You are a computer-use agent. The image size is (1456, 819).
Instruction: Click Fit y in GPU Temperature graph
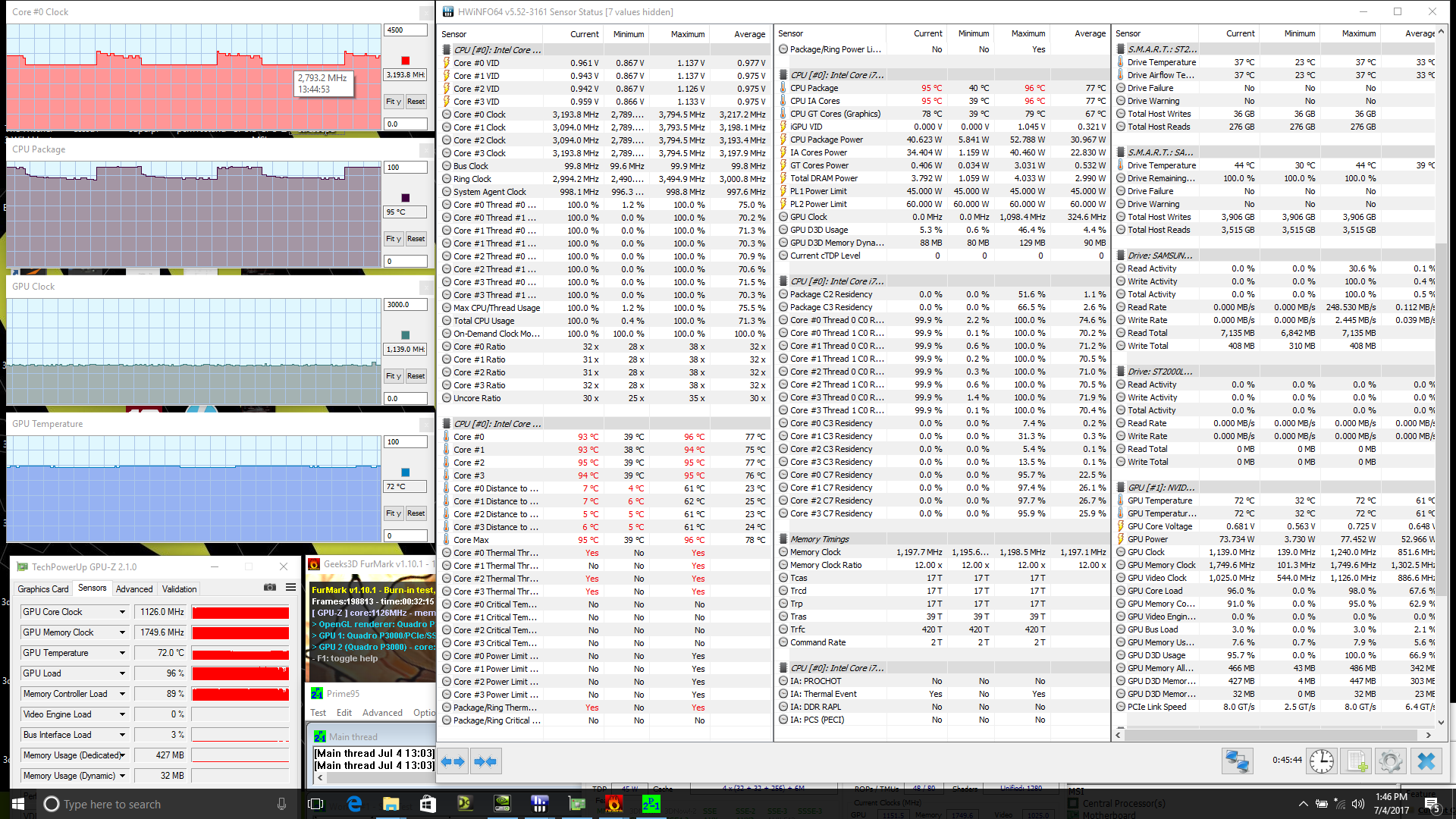394,513
